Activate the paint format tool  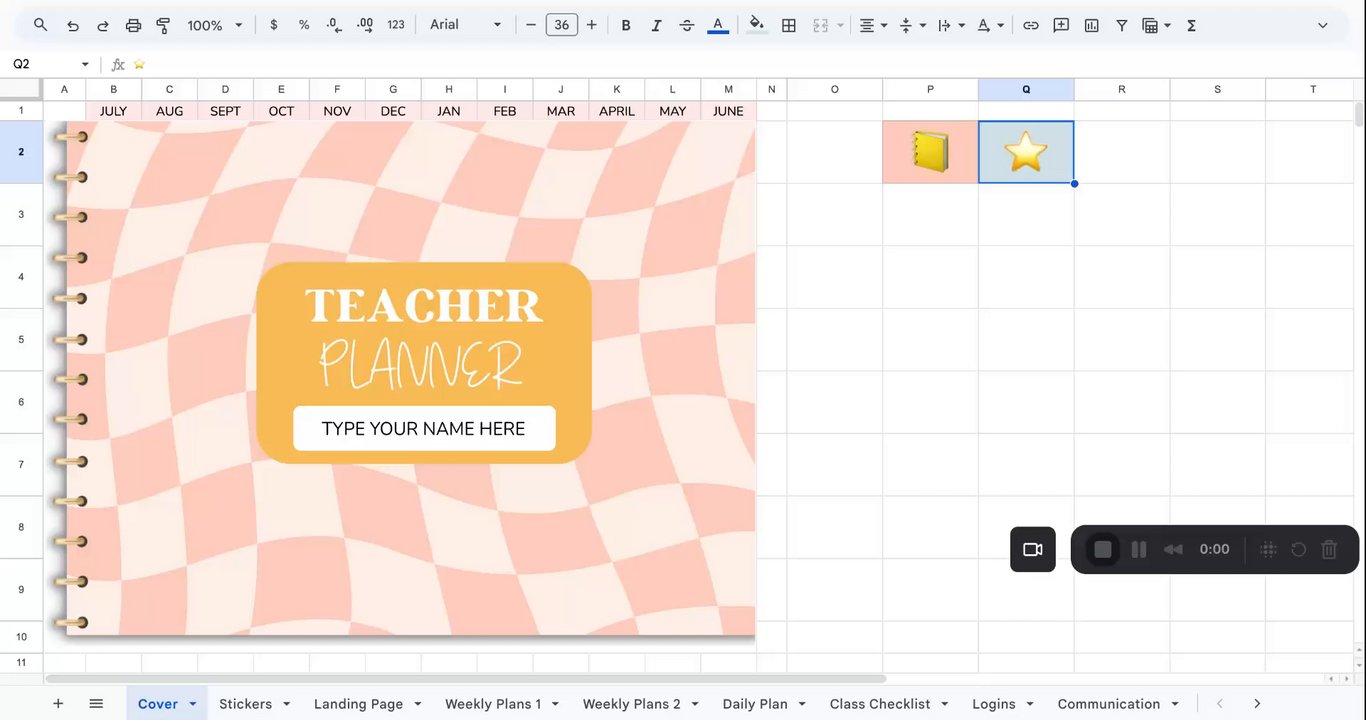point(163,25)
